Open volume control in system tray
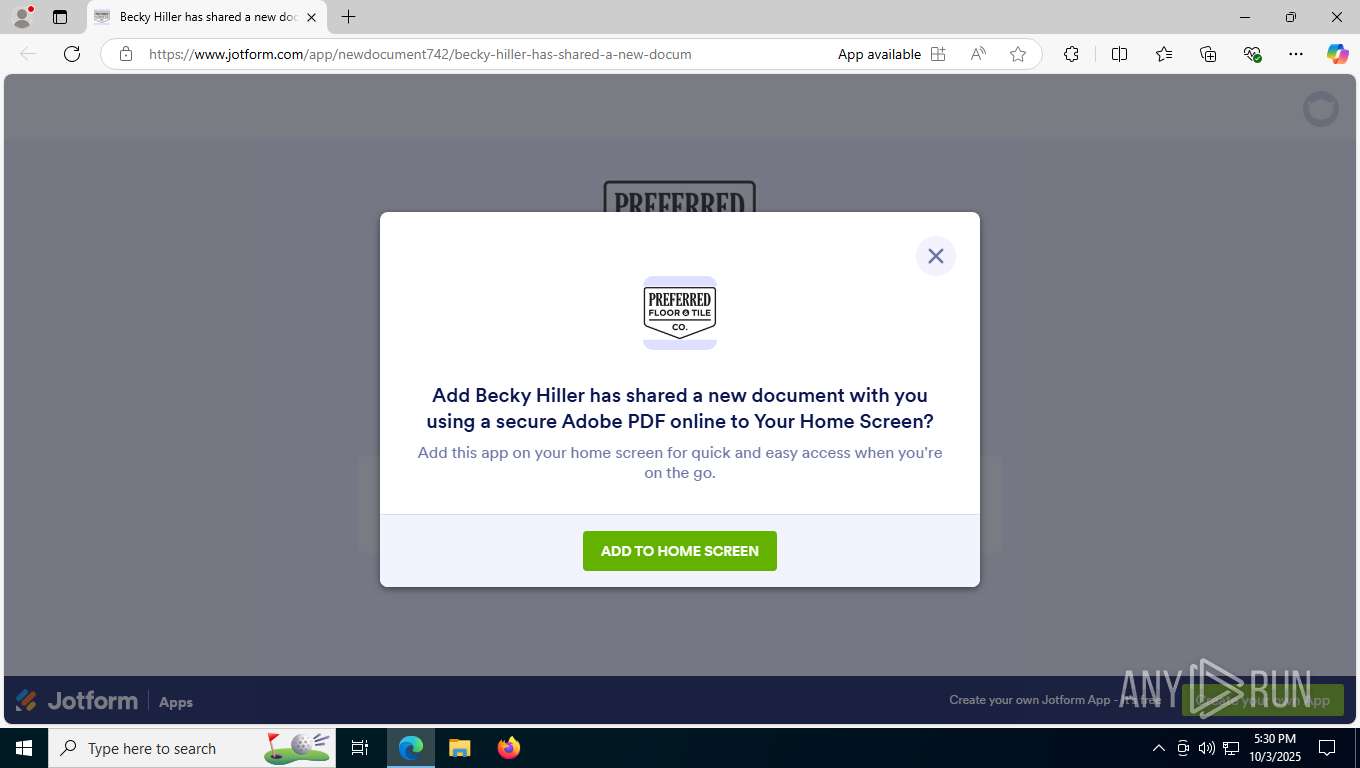This screenshot has height=768, width=1360. 1207,748
